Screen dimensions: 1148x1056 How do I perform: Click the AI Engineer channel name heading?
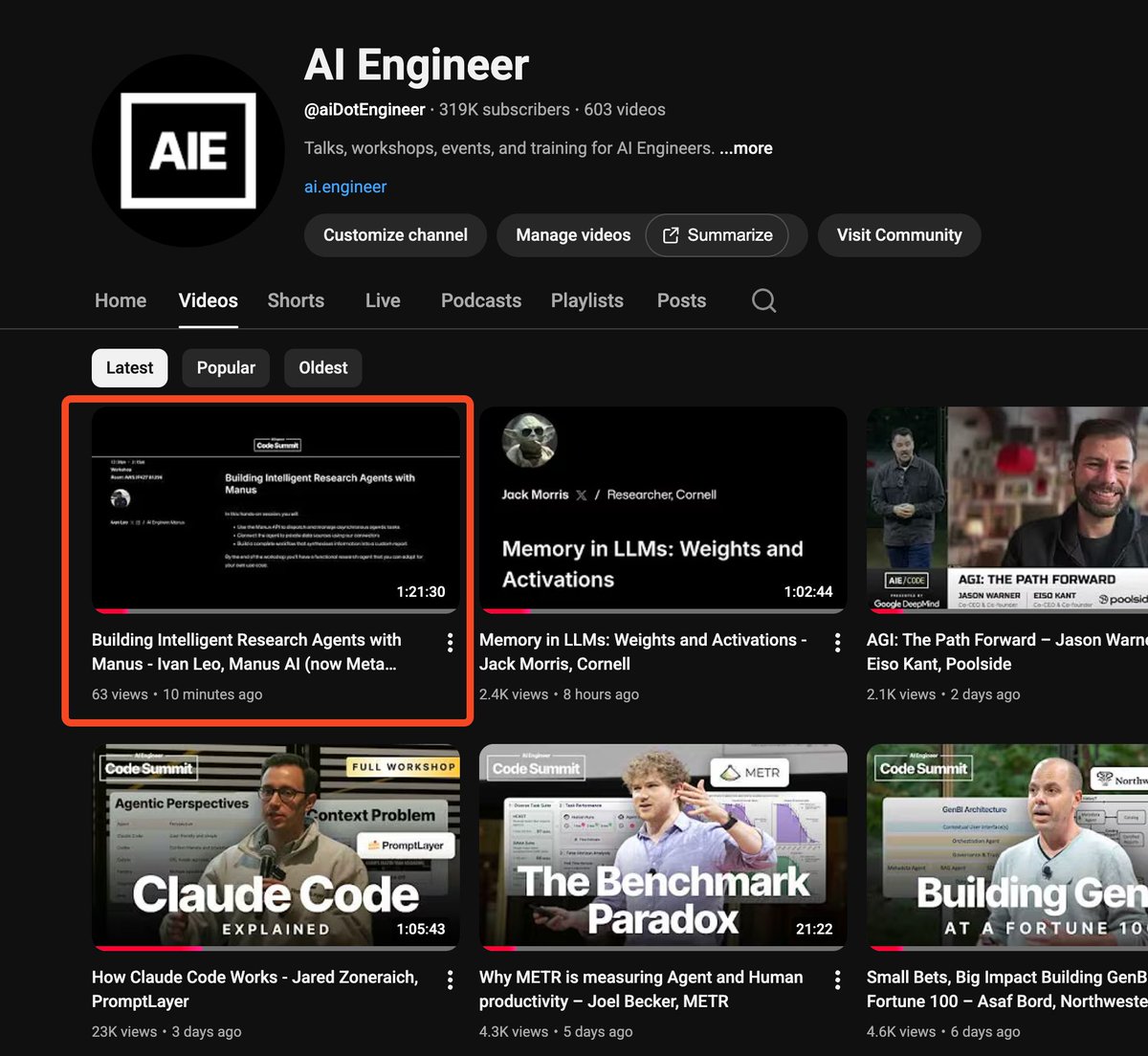pos(416,65)
